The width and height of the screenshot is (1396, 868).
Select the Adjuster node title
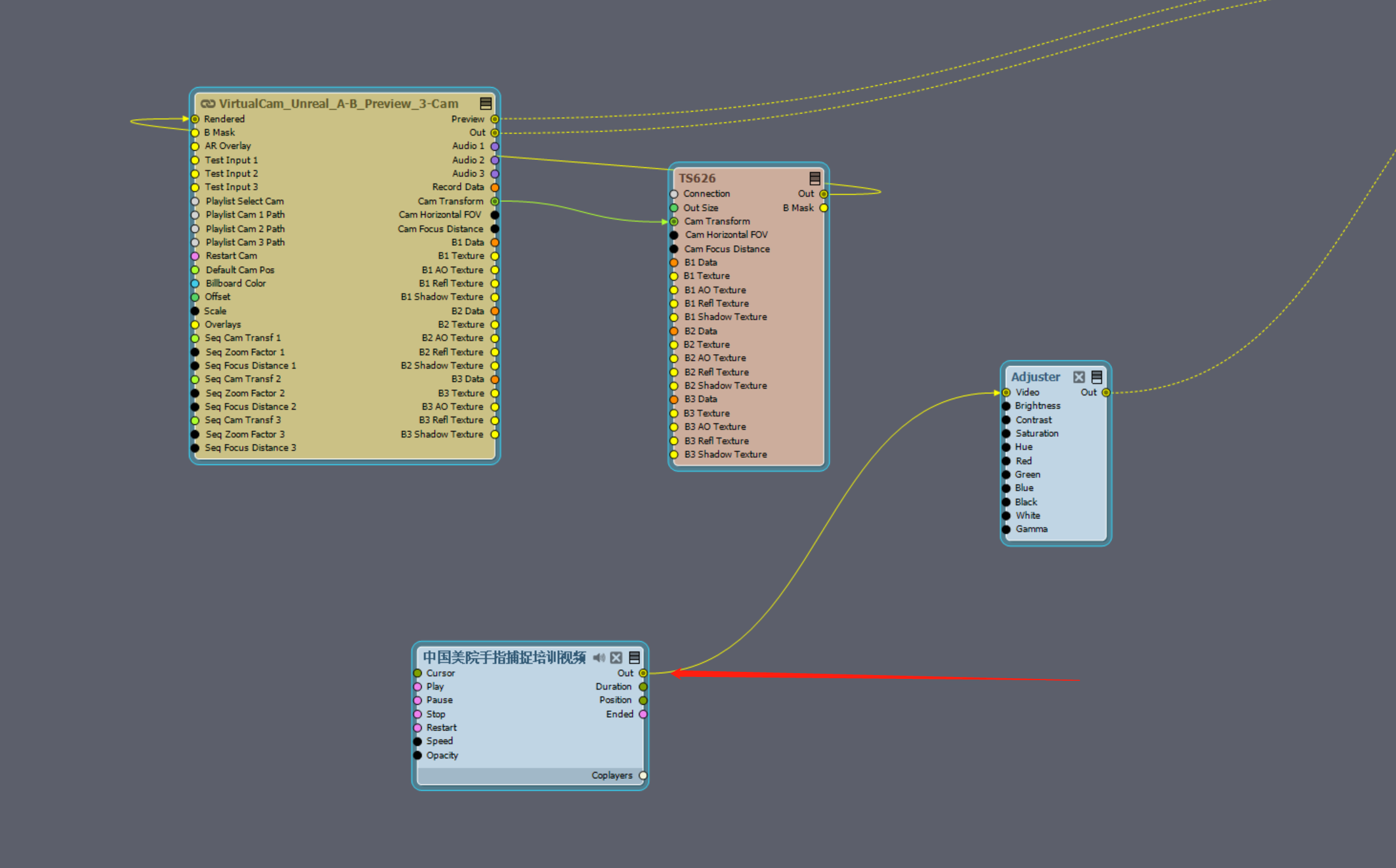click(1036, 377)
